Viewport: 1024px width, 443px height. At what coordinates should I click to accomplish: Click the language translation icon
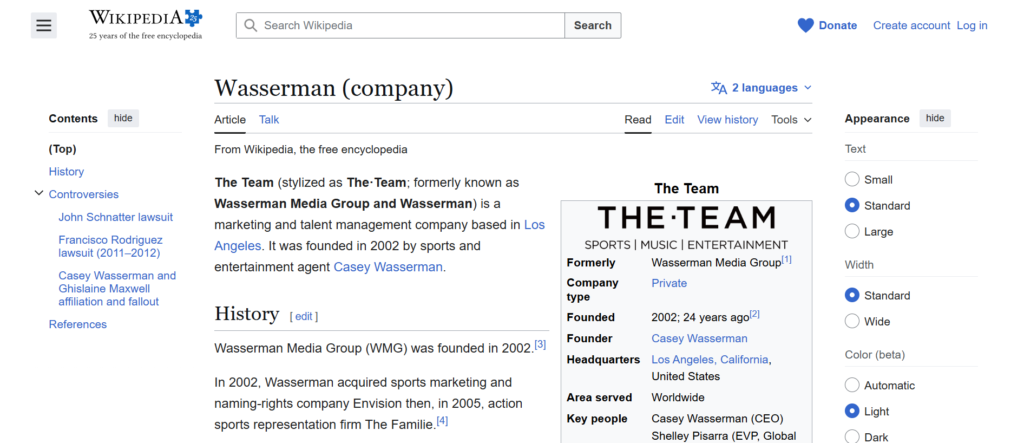pyautogui.click(x=719, y=88)
